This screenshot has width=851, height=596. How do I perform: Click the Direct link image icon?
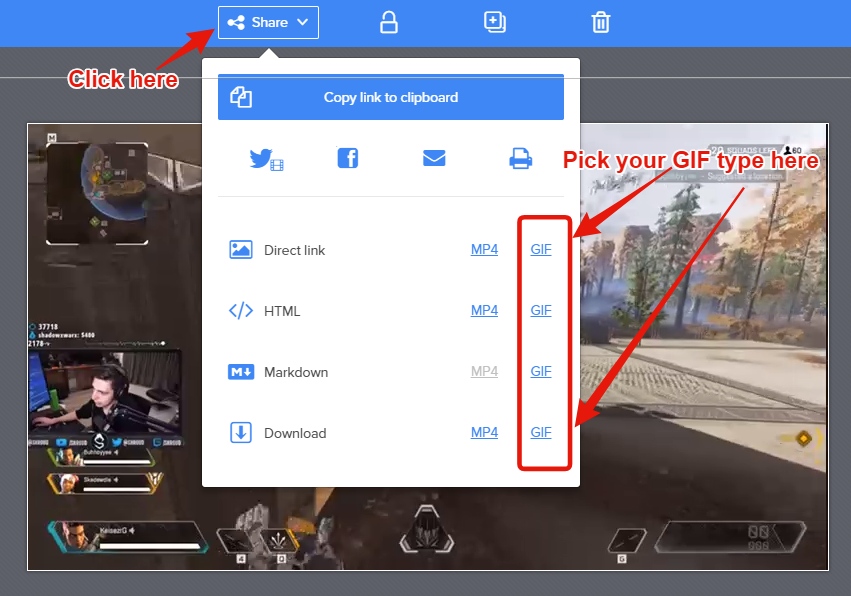(241, 250)
